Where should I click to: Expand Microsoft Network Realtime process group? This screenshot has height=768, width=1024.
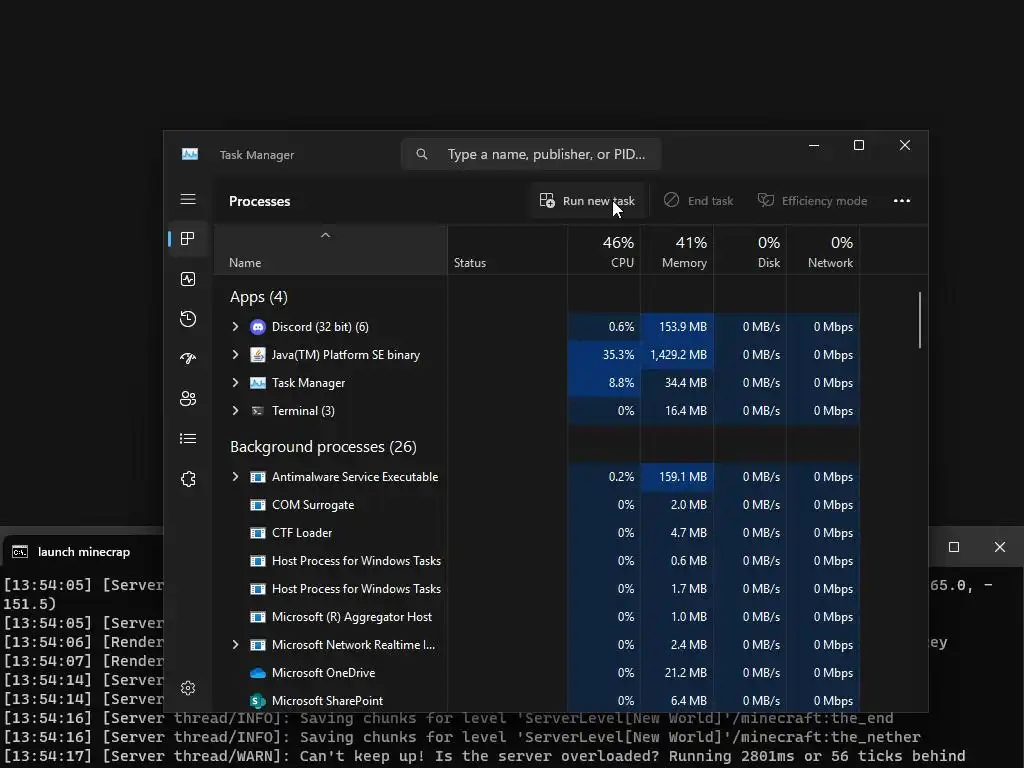tap(235, 645)
